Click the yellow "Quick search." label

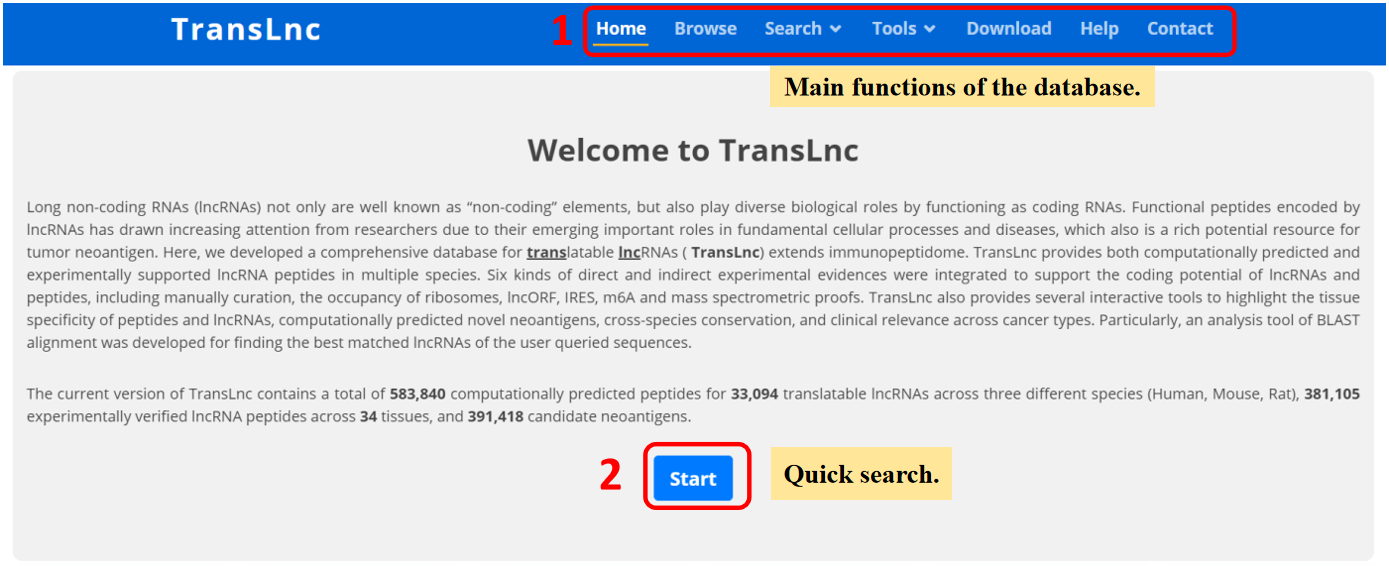click(x=861, y=474)
